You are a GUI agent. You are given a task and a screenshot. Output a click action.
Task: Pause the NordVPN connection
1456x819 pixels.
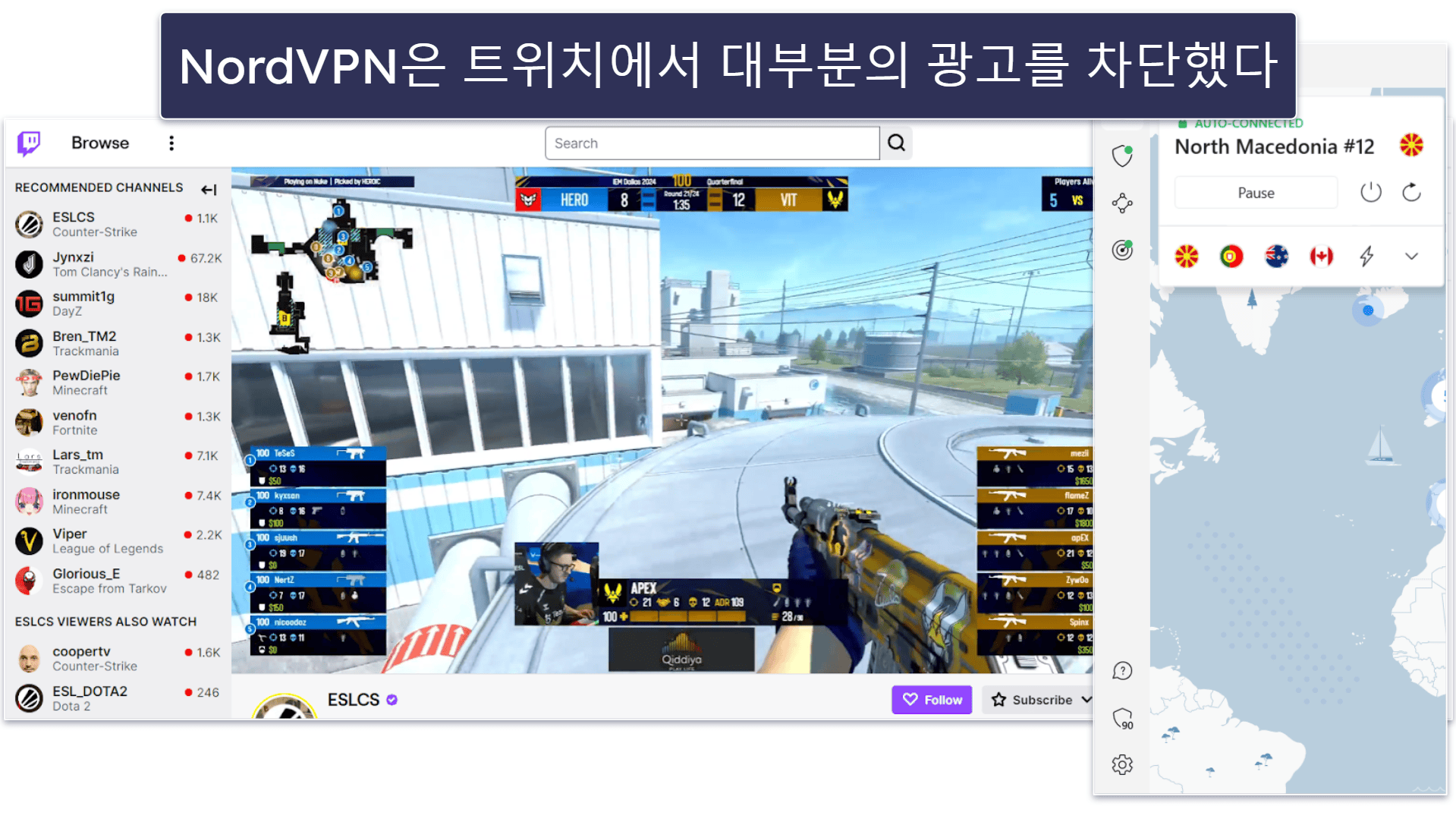(1256, 193)
